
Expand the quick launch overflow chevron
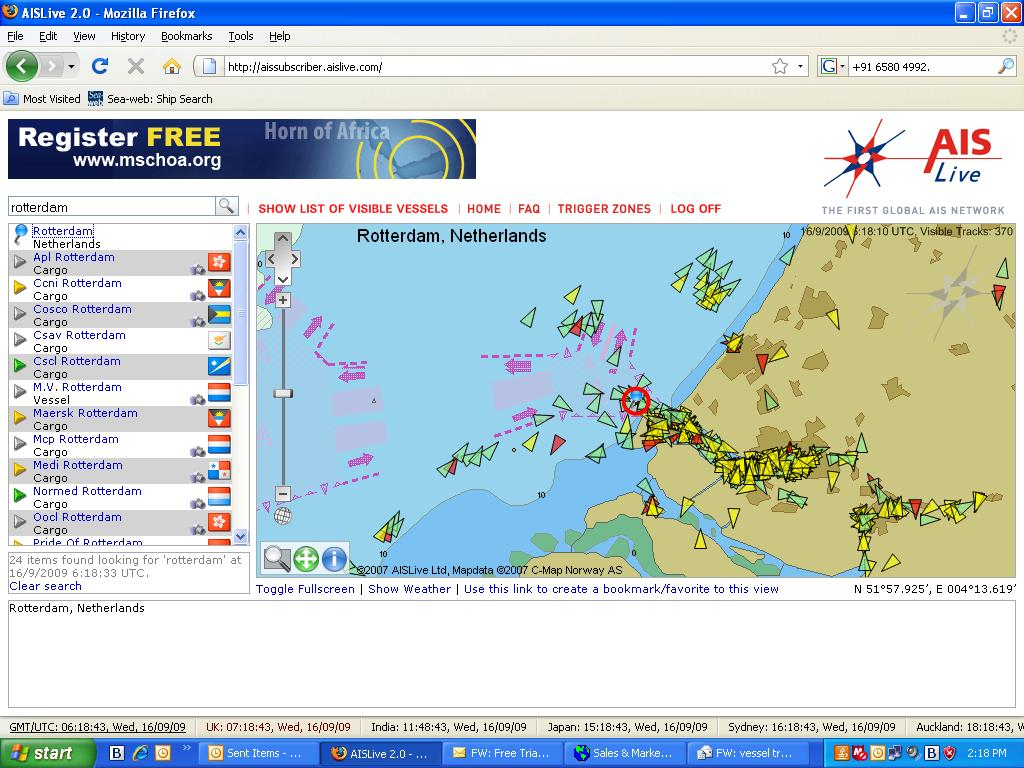coord(186,748)
